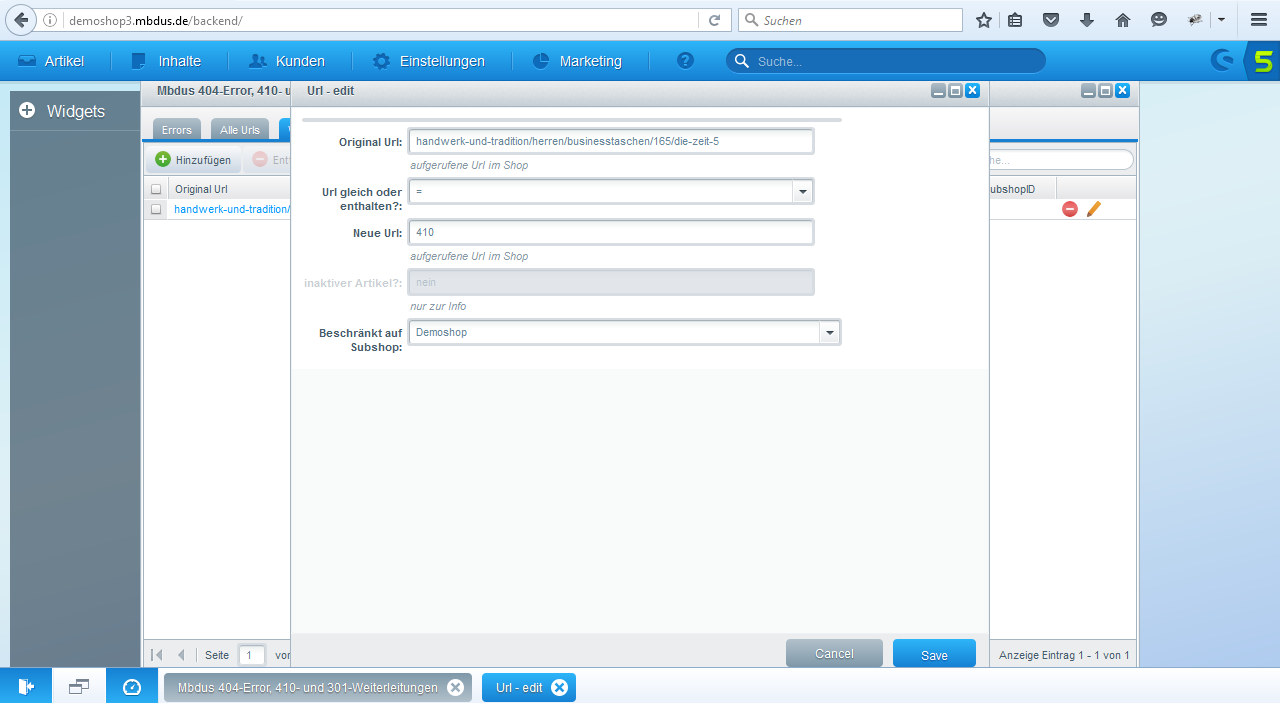Click the performance monitor icon in the bottom taskbar
This screenshot has width=1280, height=703.
[131, 686]
